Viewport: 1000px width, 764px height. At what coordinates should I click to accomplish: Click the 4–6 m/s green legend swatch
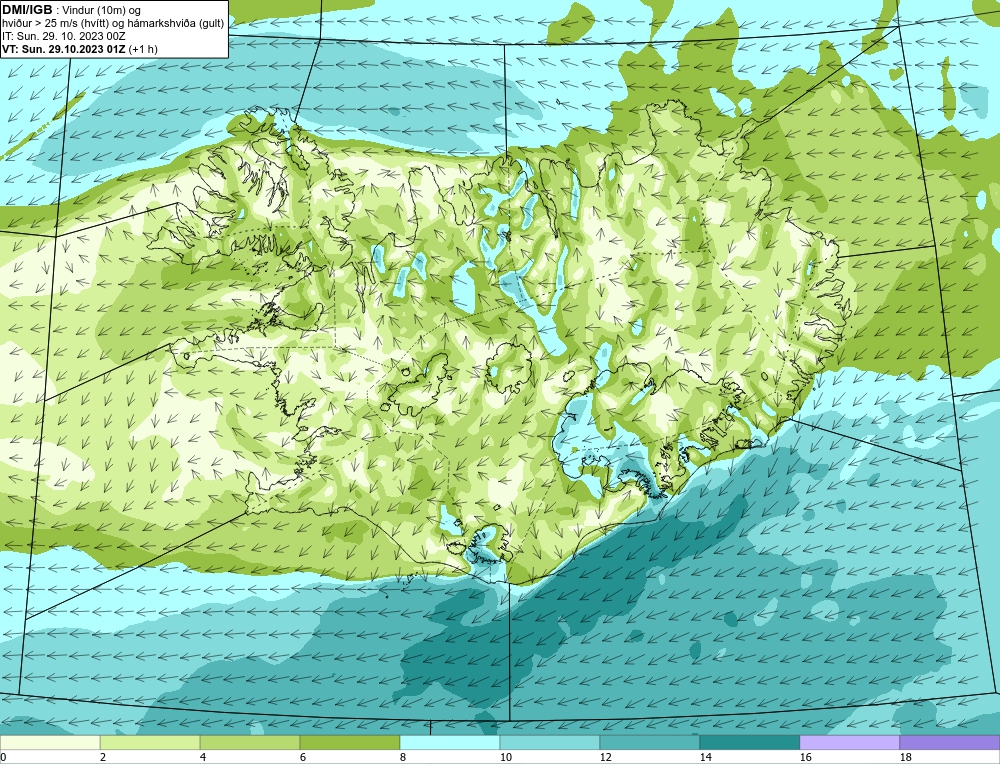coord(250,742)
